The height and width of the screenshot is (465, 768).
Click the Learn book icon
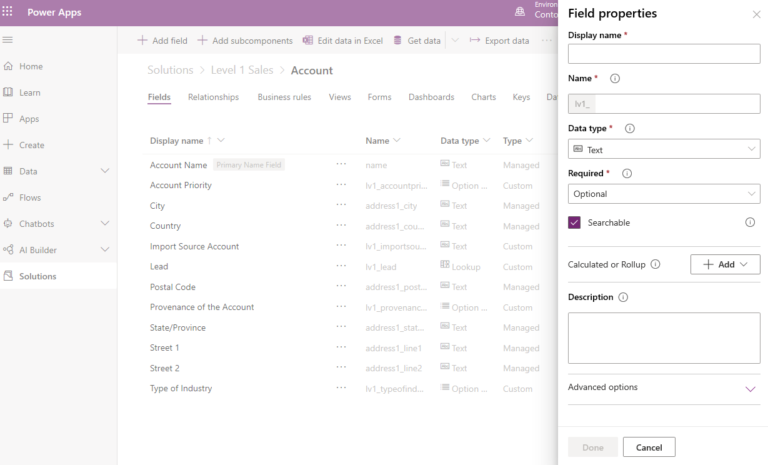pyautogui.click(x=8, y=92)
